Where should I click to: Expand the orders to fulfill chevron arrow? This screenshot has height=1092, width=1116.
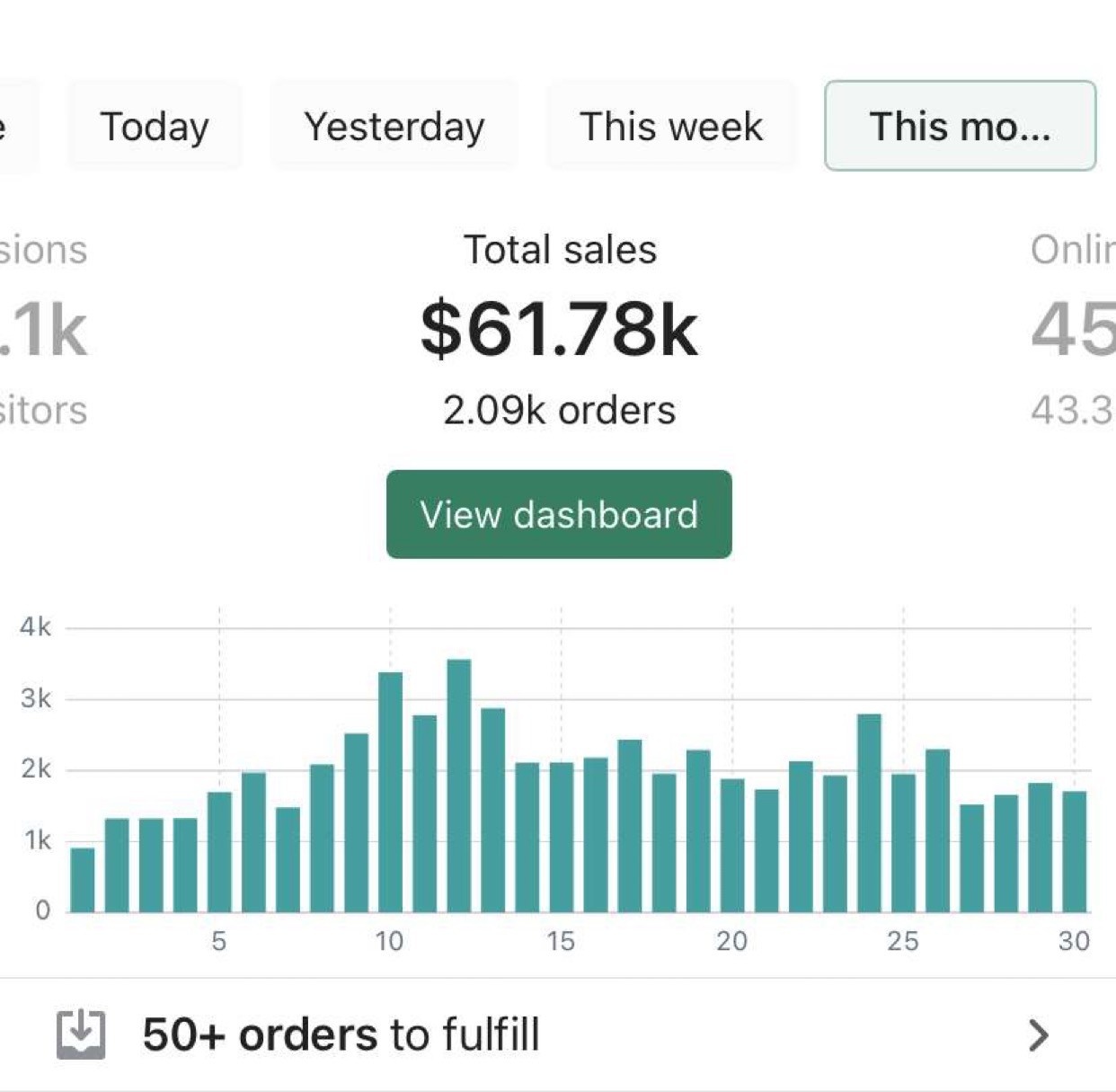(x=1039, y=1034)
